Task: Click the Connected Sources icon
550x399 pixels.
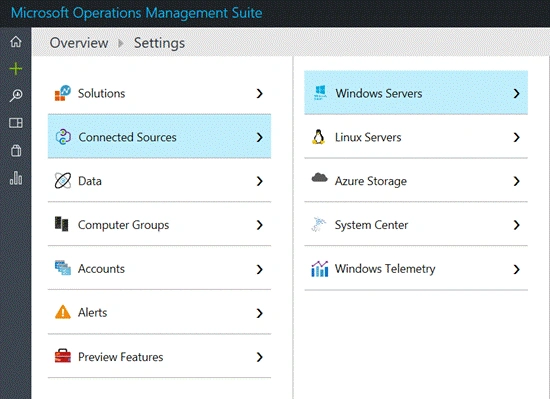Action: tap(63, 137)
